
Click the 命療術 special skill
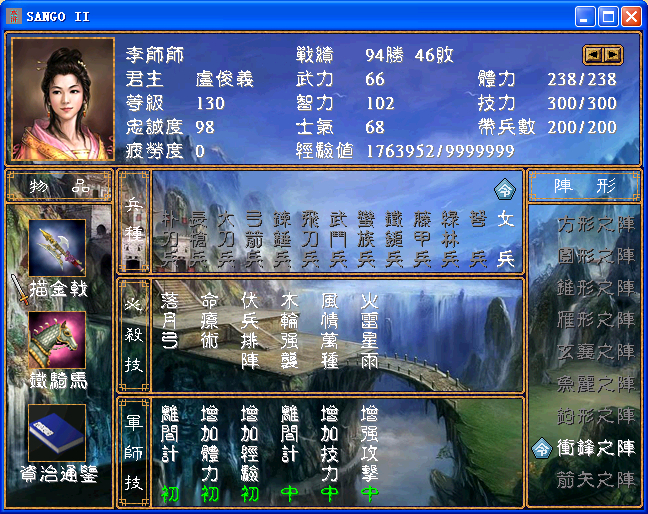pos(210,321)
